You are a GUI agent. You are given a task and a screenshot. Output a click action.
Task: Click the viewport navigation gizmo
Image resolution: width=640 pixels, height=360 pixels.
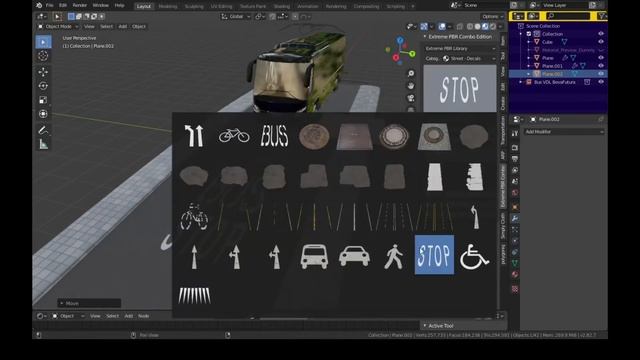pyautogui.click(x=400, y=51)
